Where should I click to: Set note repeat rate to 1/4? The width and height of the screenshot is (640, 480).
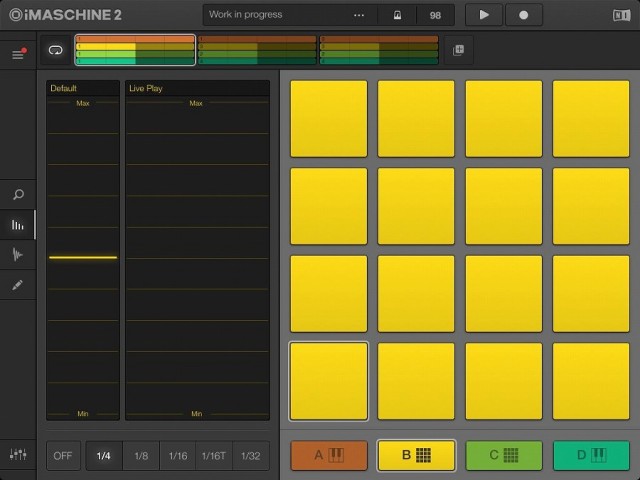click(x=104, y=456)
